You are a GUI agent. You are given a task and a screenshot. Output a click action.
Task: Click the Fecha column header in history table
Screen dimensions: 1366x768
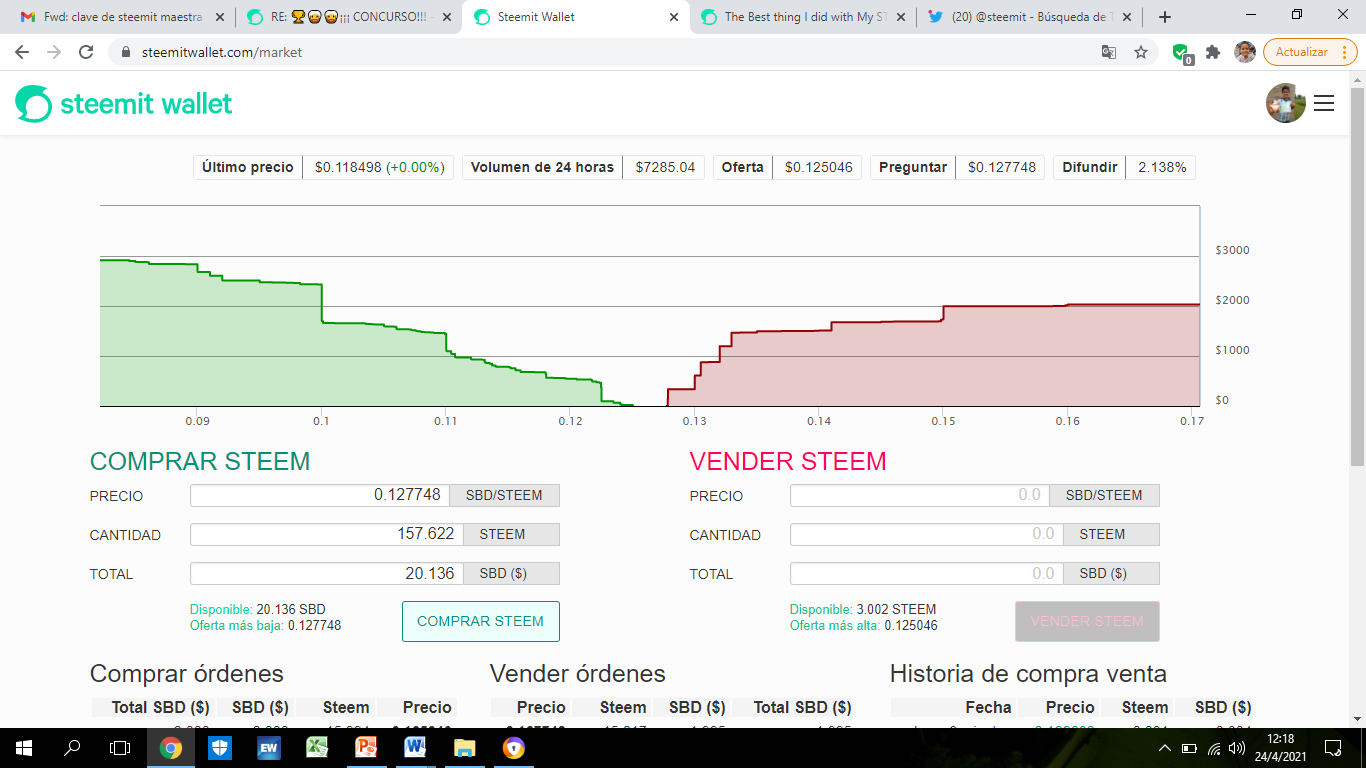point(988,707)
